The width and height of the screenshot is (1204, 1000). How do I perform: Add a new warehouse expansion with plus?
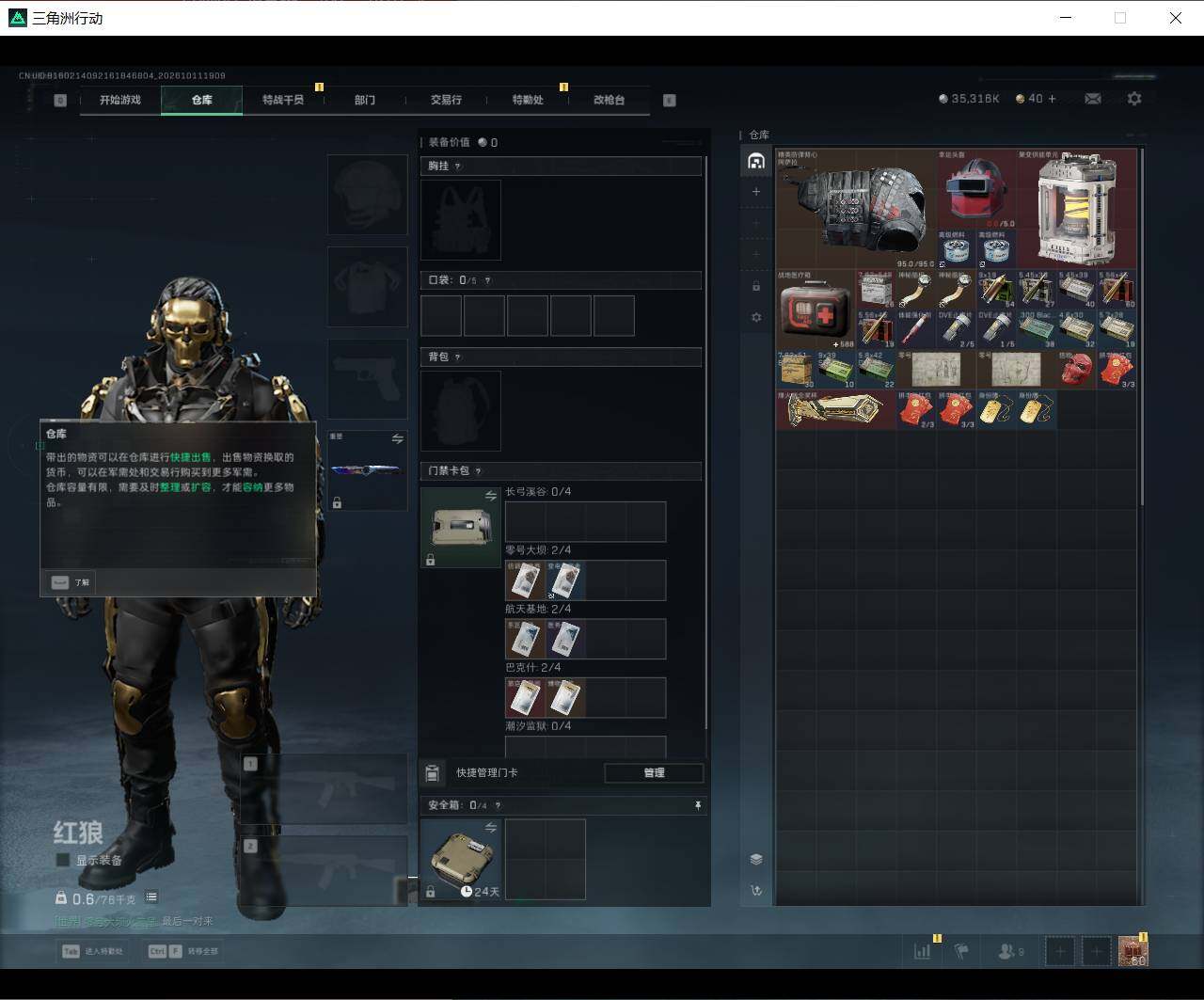[756, 192]
